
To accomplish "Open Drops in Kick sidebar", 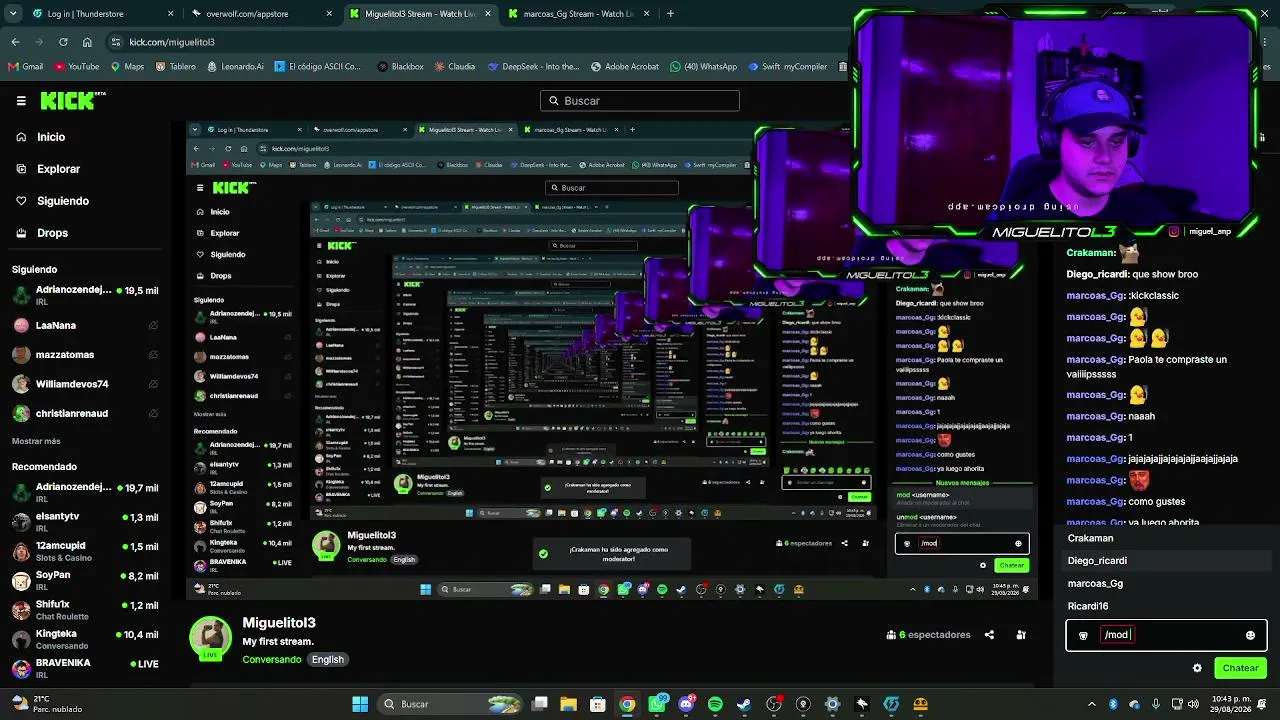I will coord(52,233).
